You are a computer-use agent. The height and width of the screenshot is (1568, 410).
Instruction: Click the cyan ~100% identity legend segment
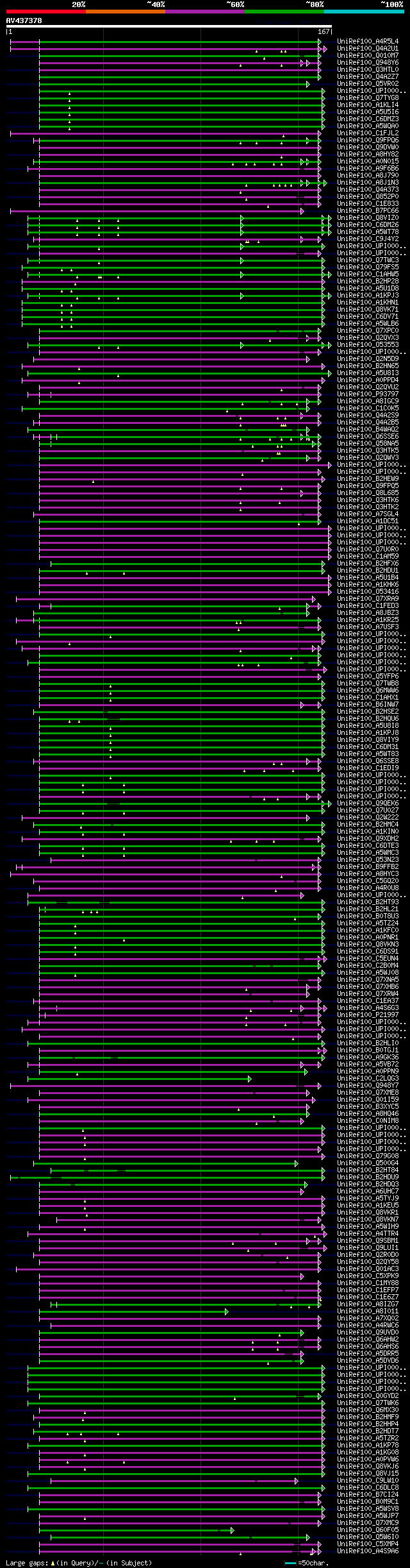[364, 12]
